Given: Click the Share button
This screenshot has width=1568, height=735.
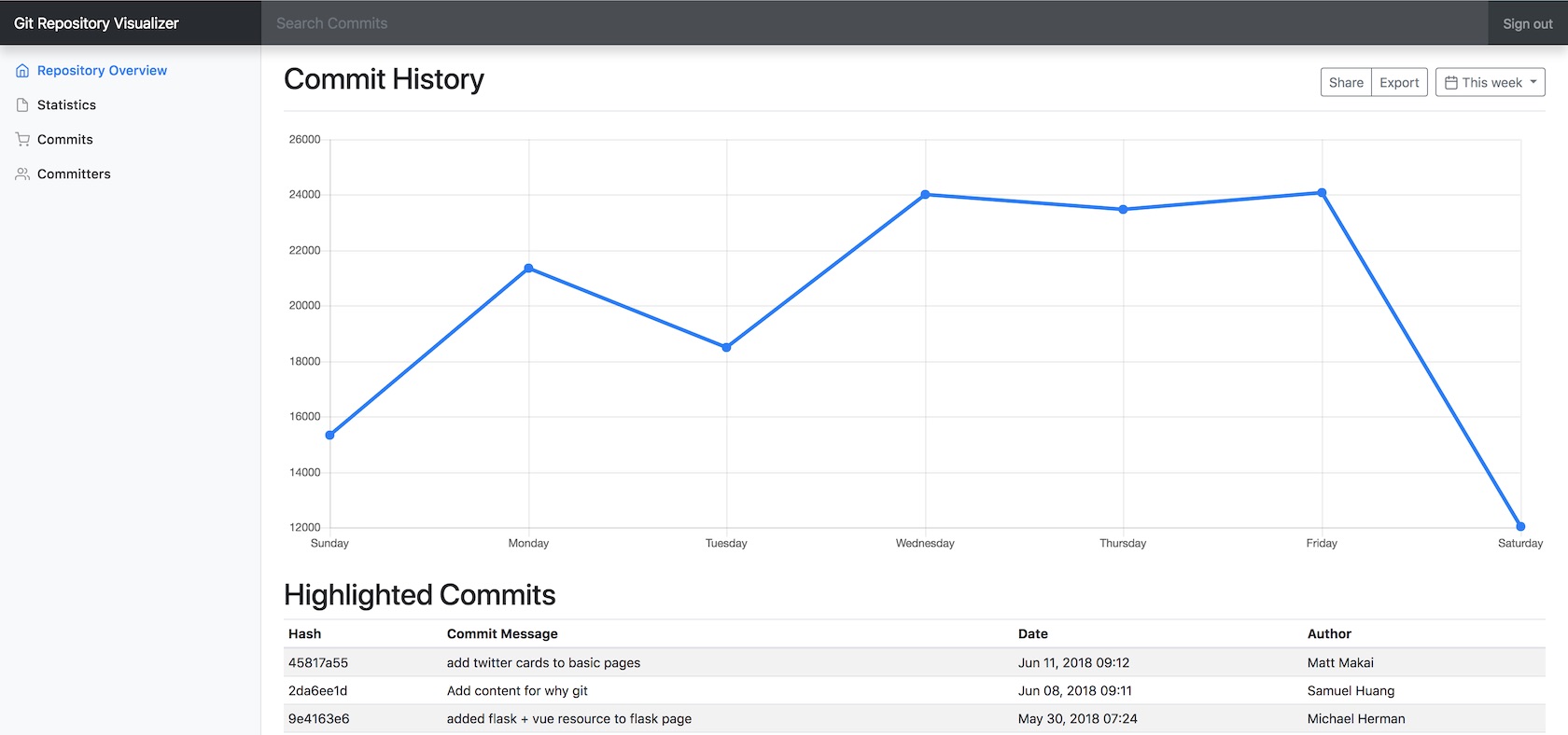Looking at the screenshot, I should coord(1346,82).
